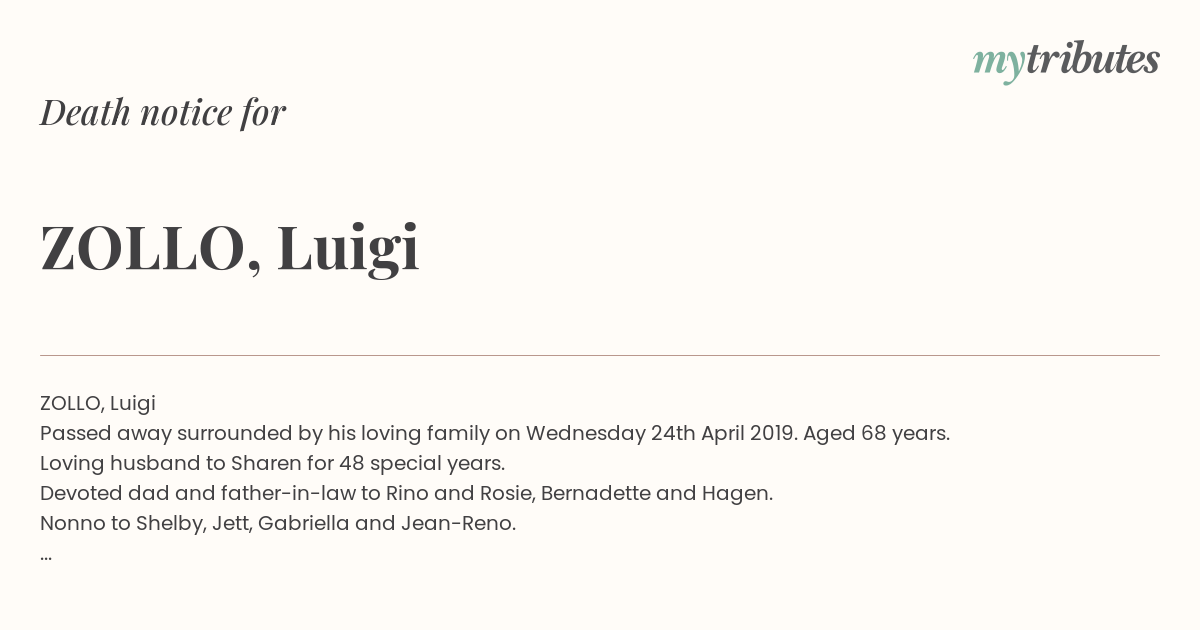
Task: Expand the truncated text ellipsis
Action: [x=46, y=557]
